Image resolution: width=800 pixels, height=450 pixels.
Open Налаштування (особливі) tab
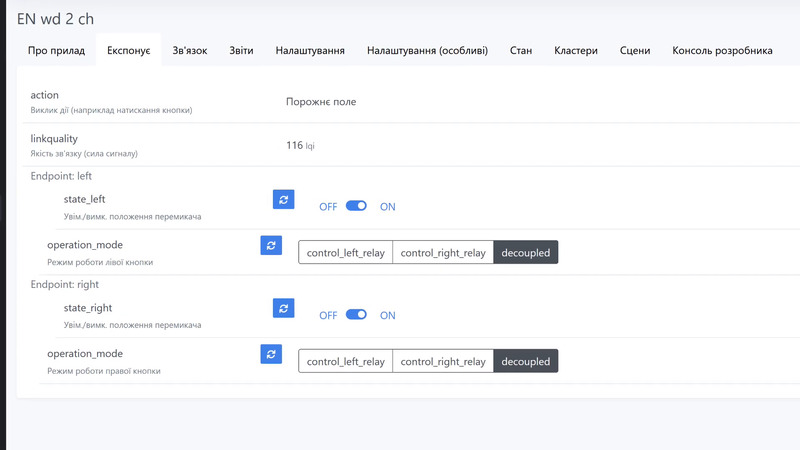click(x=427, y=50)
